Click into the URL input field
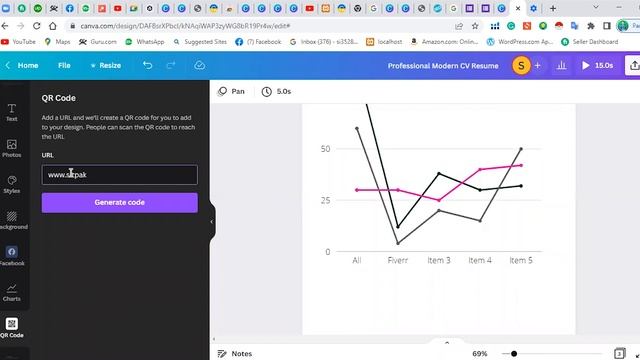 pyautogui.click(x=120, y=175)
